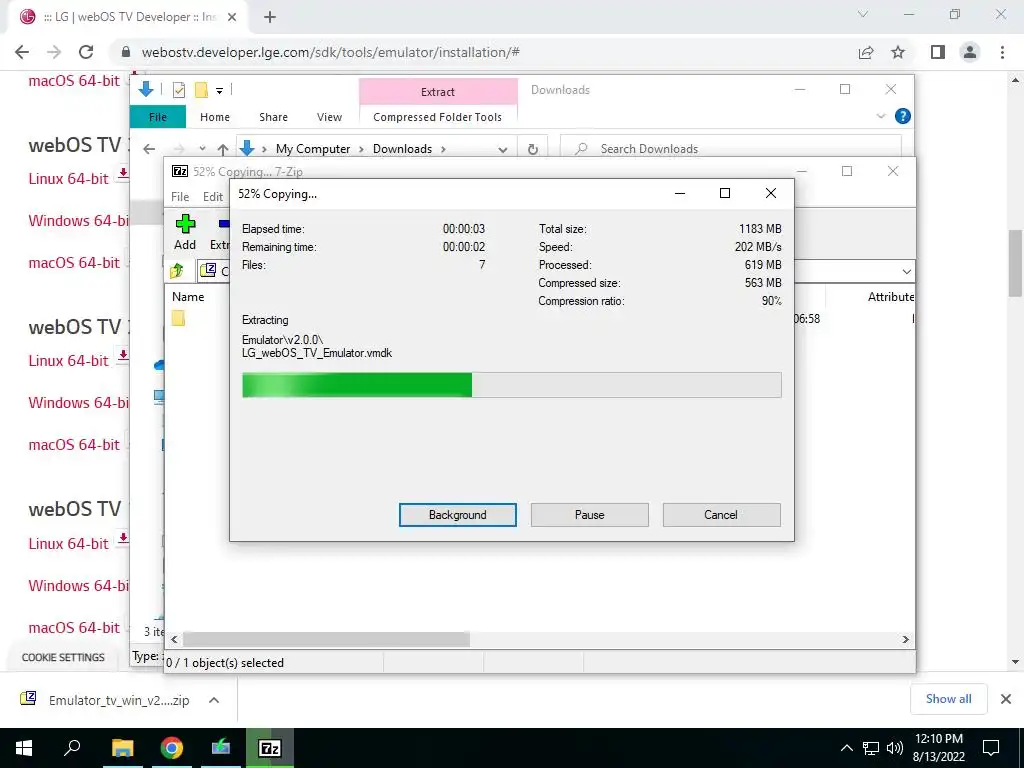Select the folder item in 7-Zip list
Image resolution: width=1024 pixels, height=768 pixels.
point(178,318)
